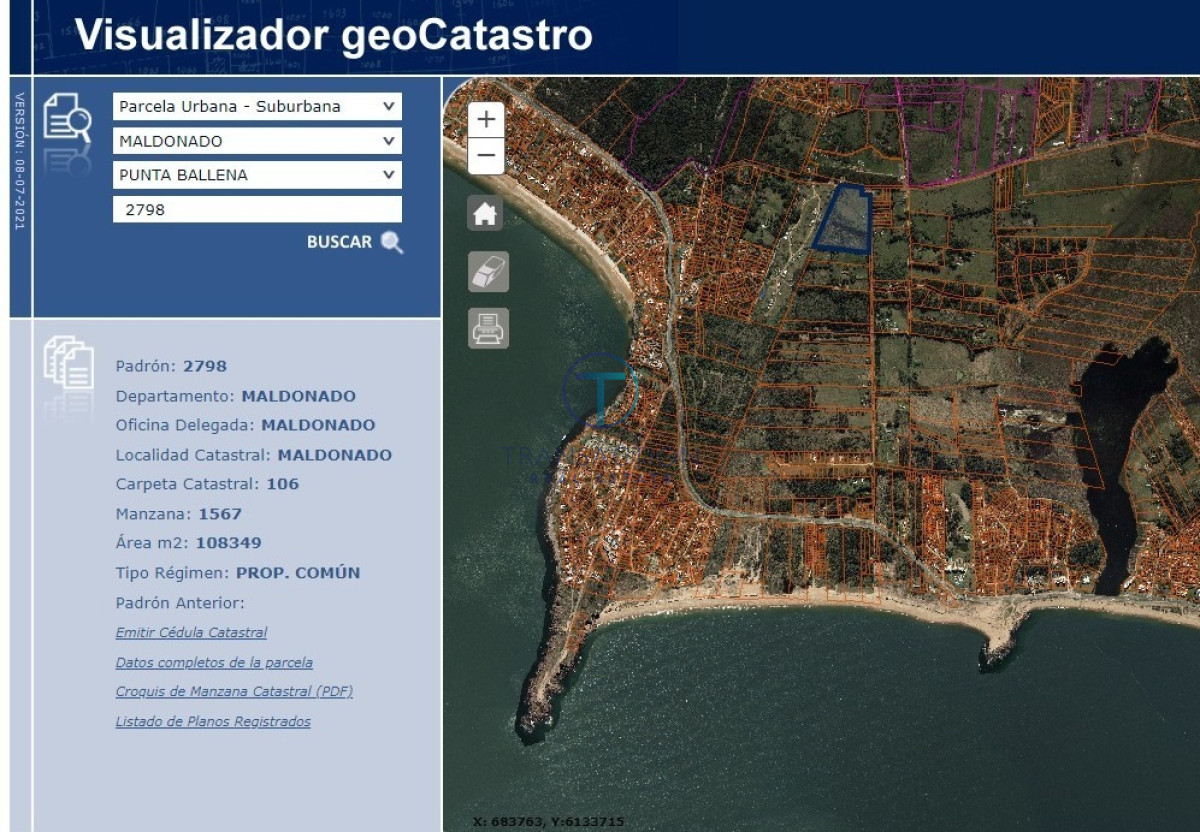Click the search document icon in search panel
The height and width of the screenshot is (832, 1200).
pos(67,118)
